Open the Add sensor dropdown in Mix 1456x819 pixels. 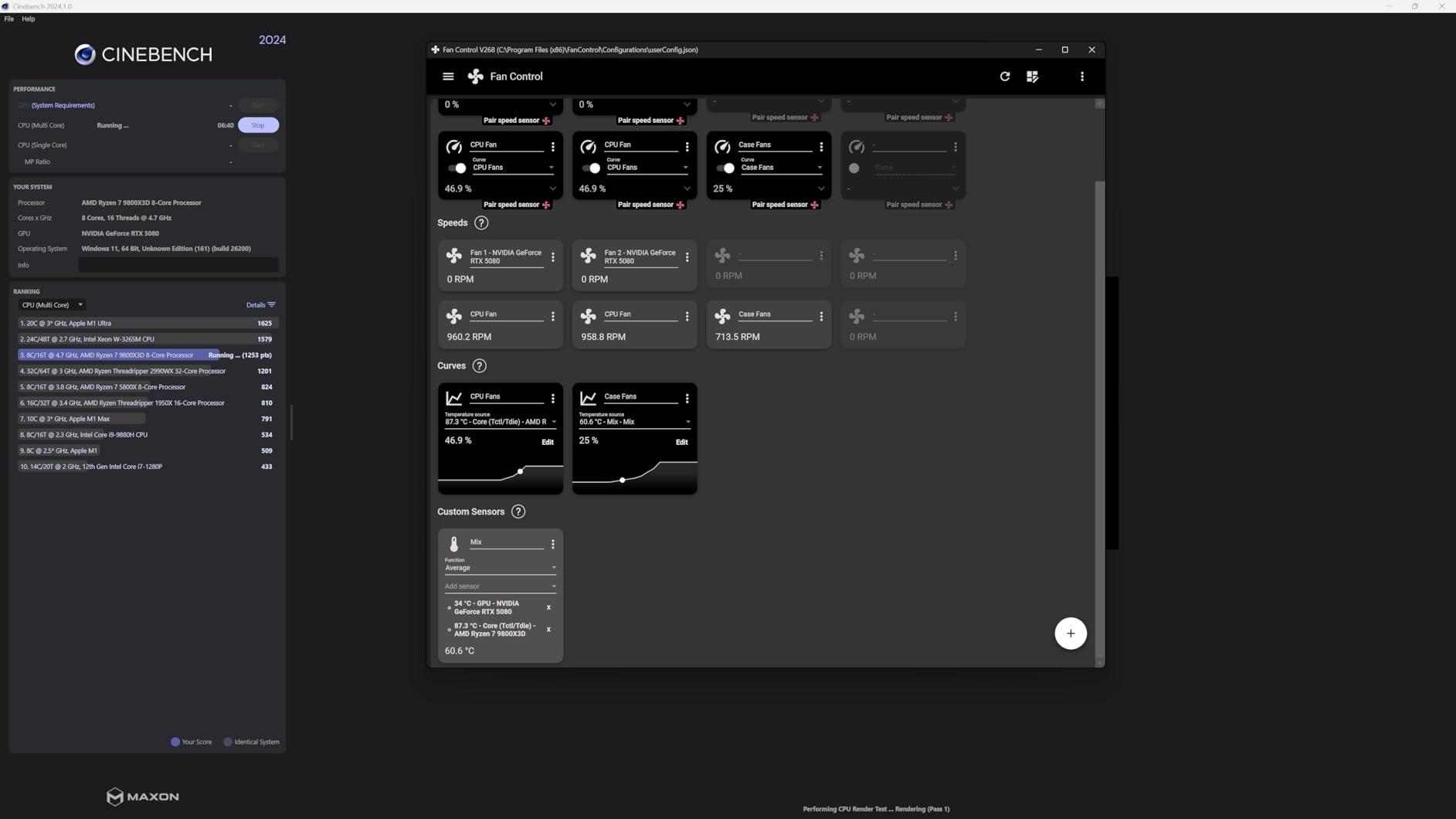click(x=501, y=587)
